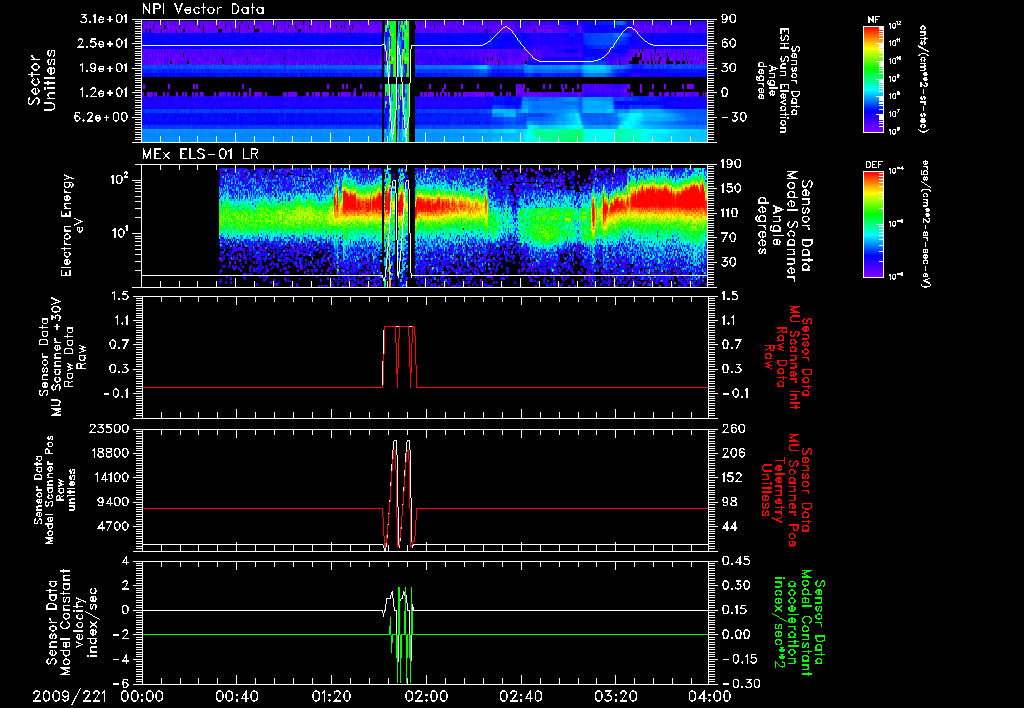Click the "110" scanner angle tick value
Image resolution: width=1024 pixels, height=708 pixels.
click(731, 213)
